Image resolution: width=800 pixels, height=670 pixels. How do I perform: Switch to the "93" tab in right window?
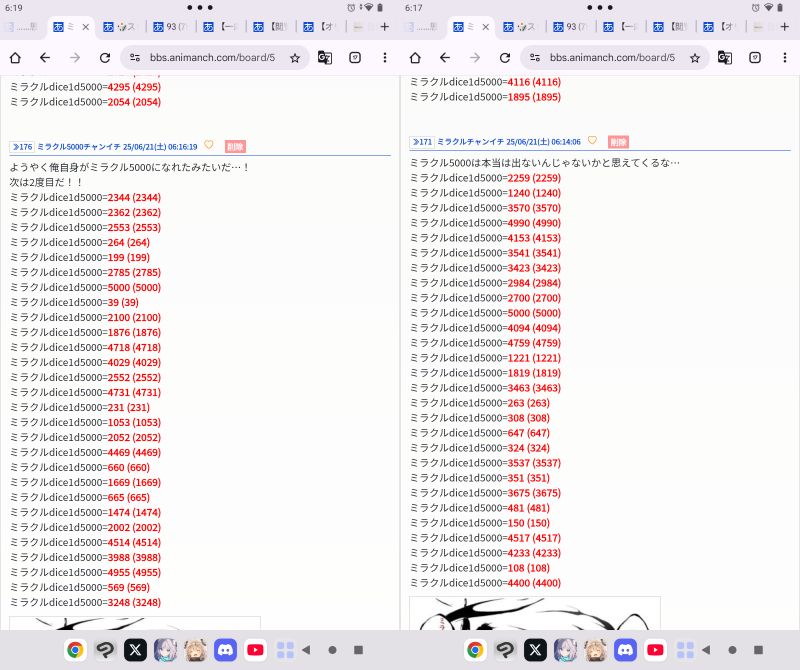572,27
